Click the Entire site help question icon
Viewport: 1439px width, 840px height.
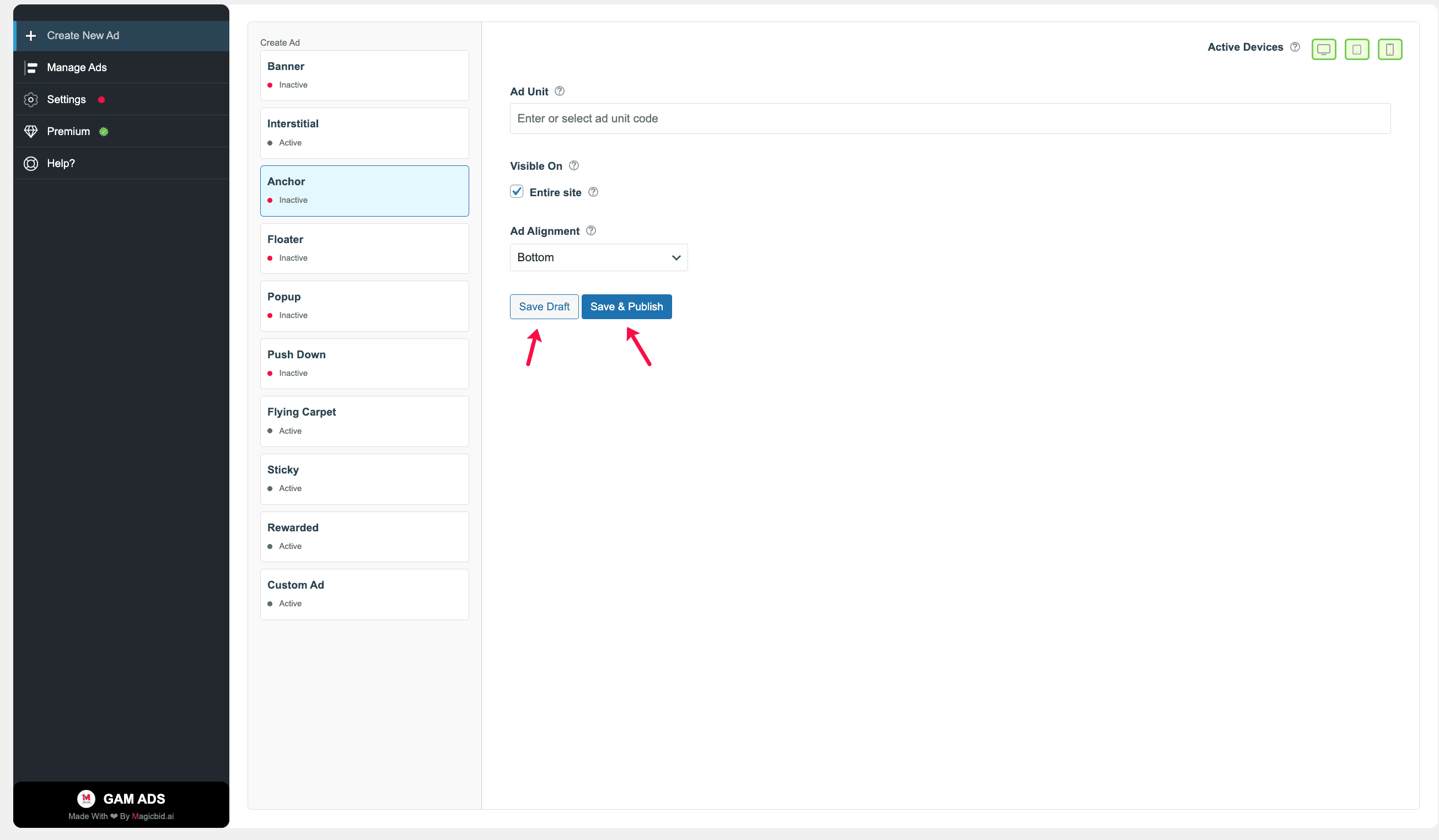[593, 192]
